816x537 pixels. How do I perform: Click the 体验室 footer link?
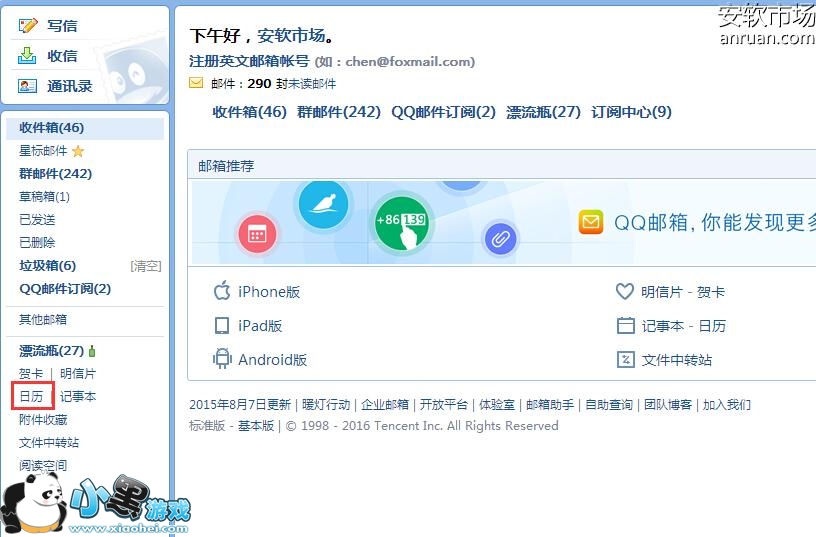pyautogui.click(x=497, y=404)
